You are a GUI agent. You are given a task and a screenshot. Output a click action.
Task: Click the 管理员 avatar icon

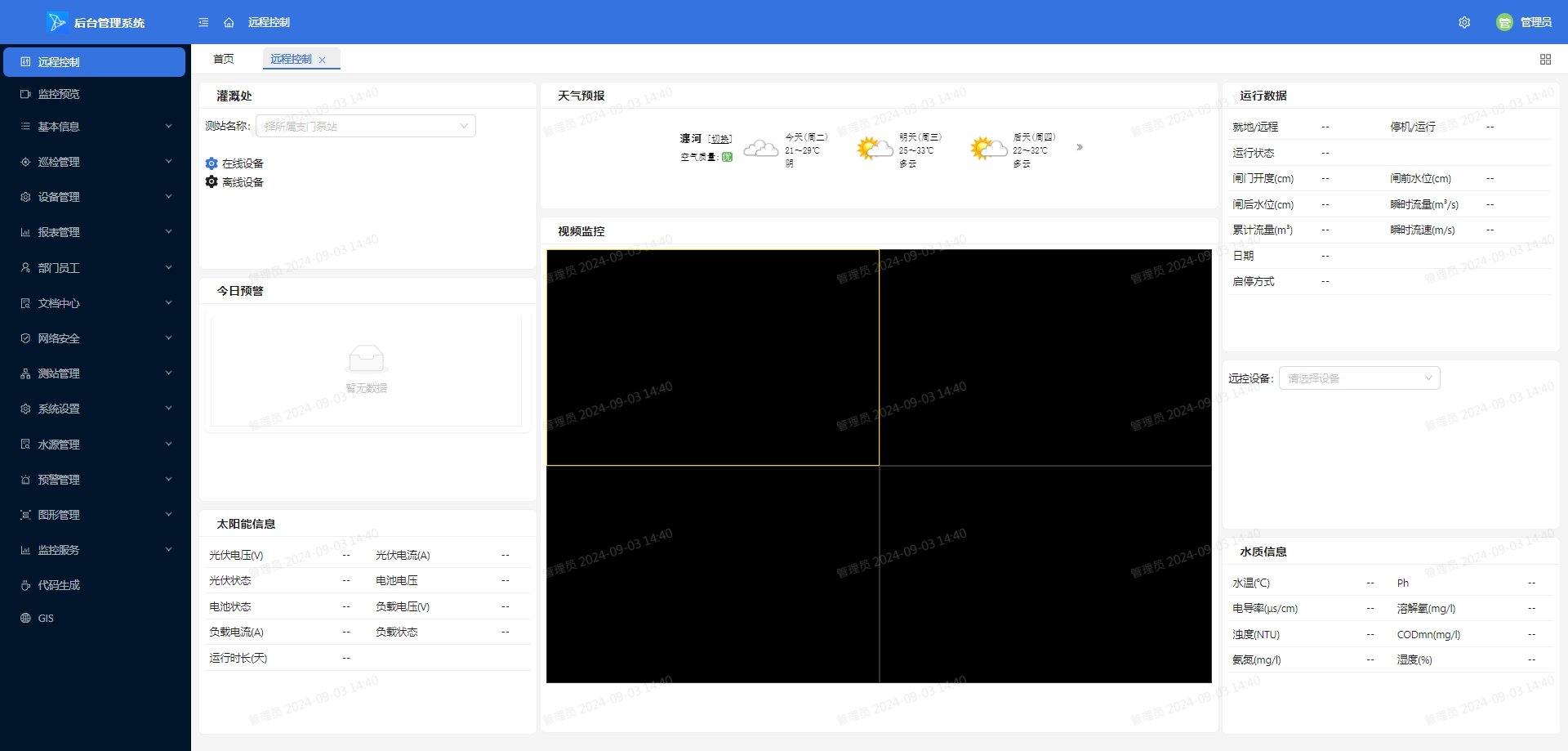pyautogui.click(x=1504, y=22)
